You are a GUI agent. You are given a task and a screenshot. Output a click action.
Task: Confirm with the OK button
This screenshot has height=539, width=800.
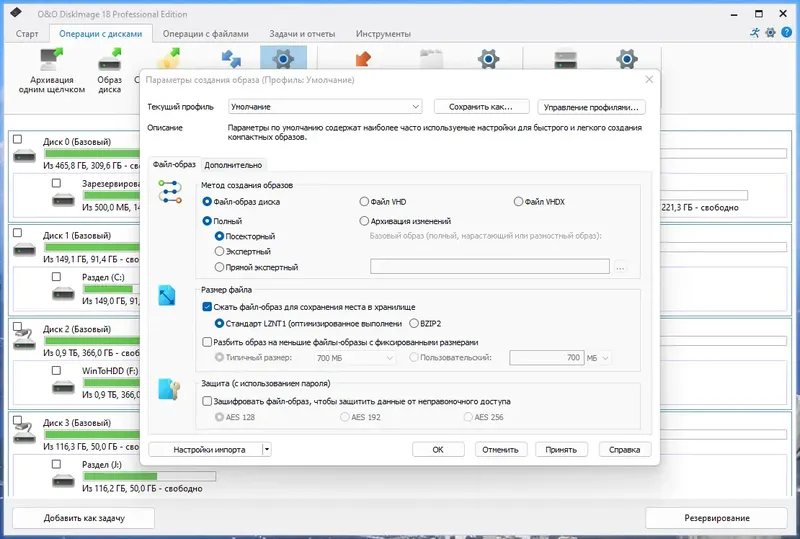[x=438, y=449]
